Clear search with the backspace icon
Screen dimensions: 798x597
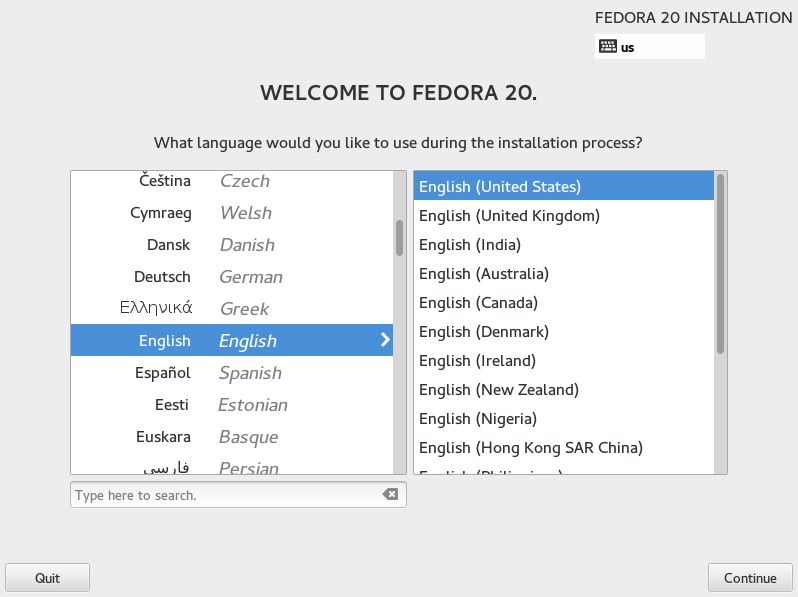pos(390,494)
